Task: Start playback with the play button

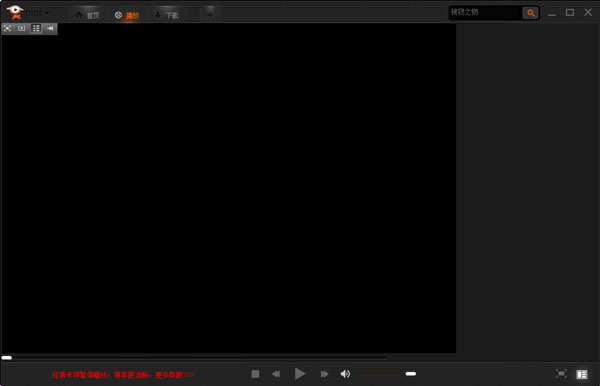Action: coord(300,374)
